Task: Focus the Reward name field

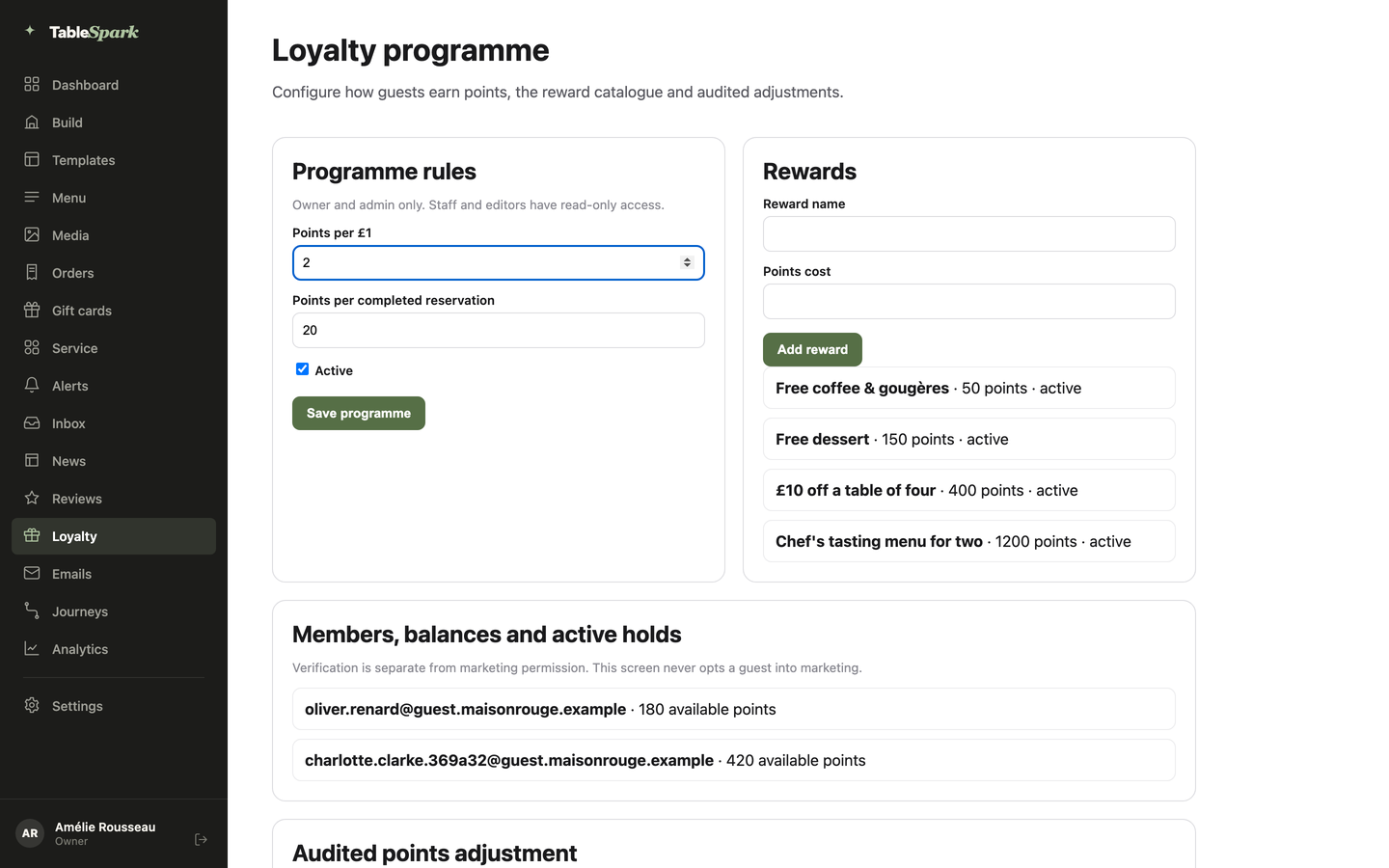Action: coord(968,234)
